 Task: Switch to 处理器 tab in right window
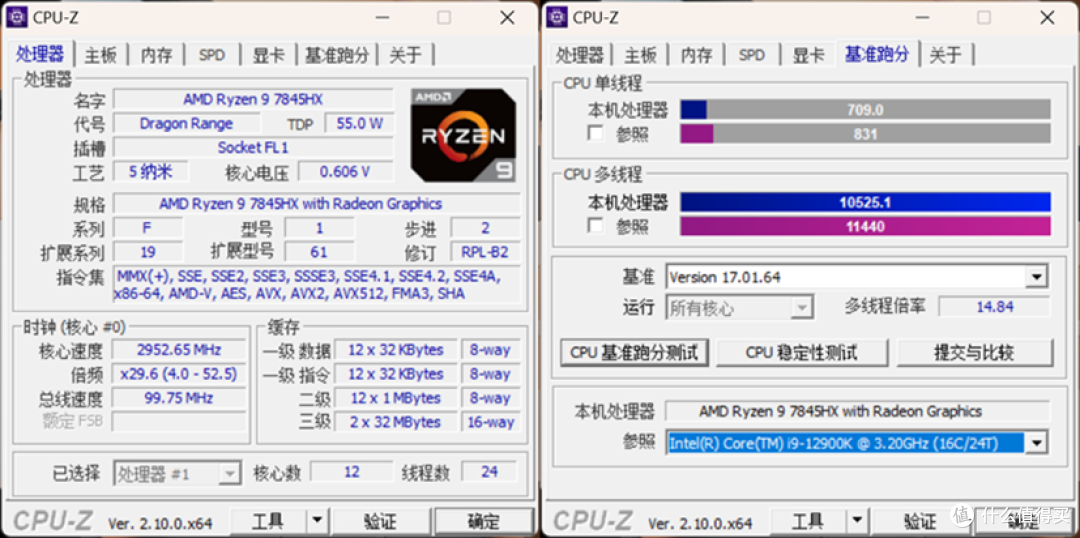[x=579, y=55]
